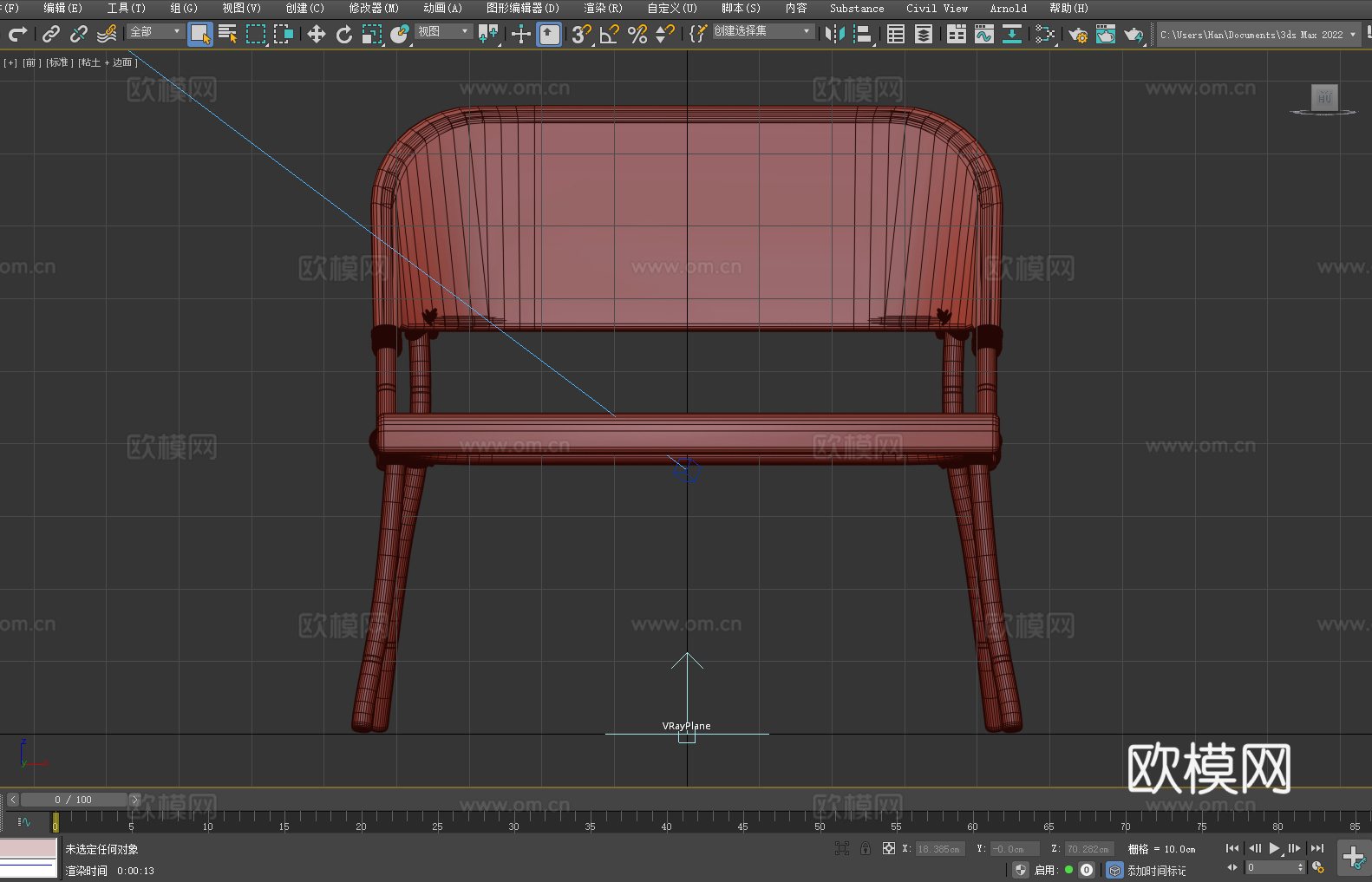Toggle Absolute/Offset transform type-in mode

click(x=889, y=848)
